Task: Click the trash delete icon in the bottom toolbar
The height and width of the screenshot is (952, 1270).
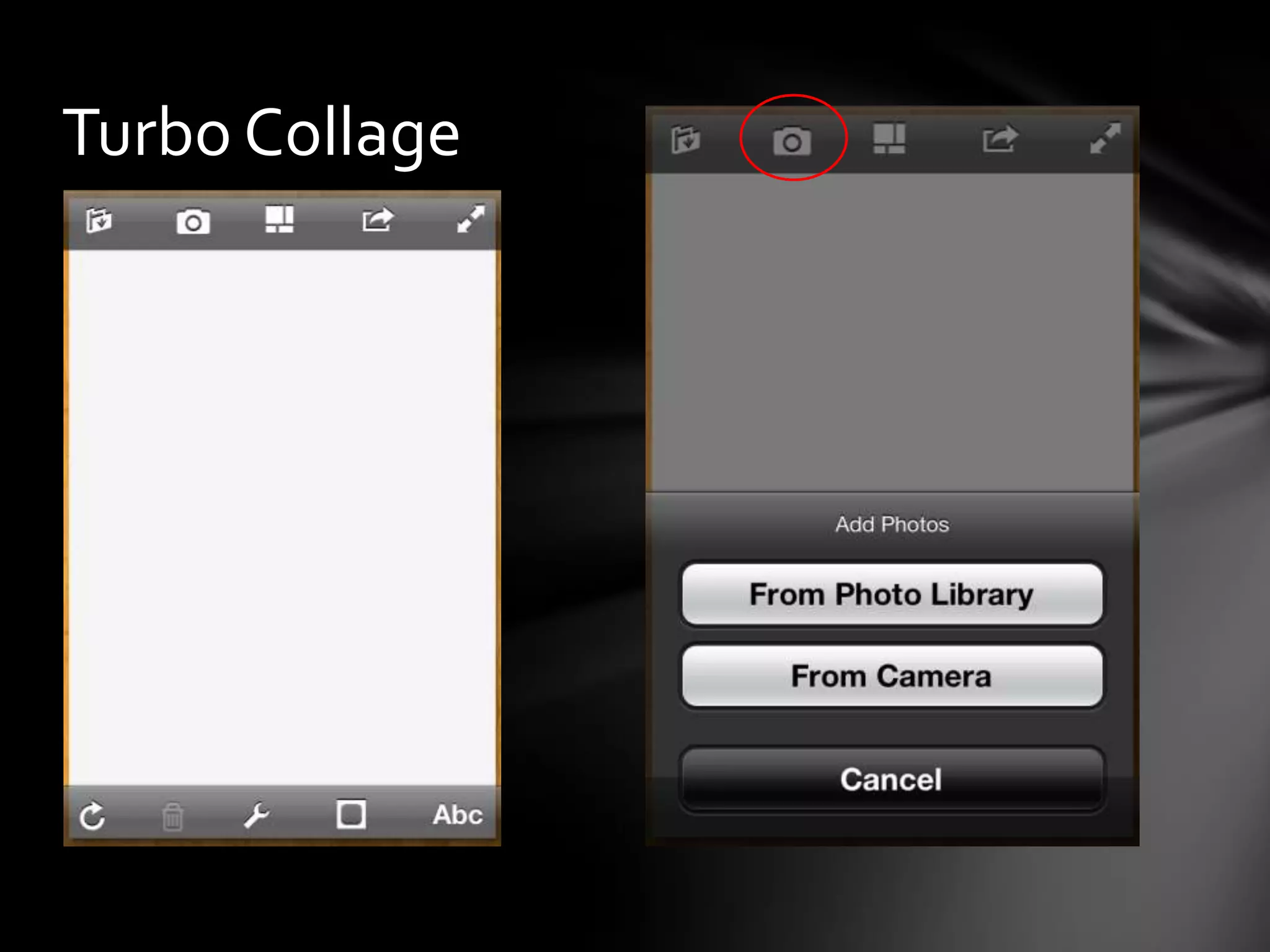Action: point(172,816)
